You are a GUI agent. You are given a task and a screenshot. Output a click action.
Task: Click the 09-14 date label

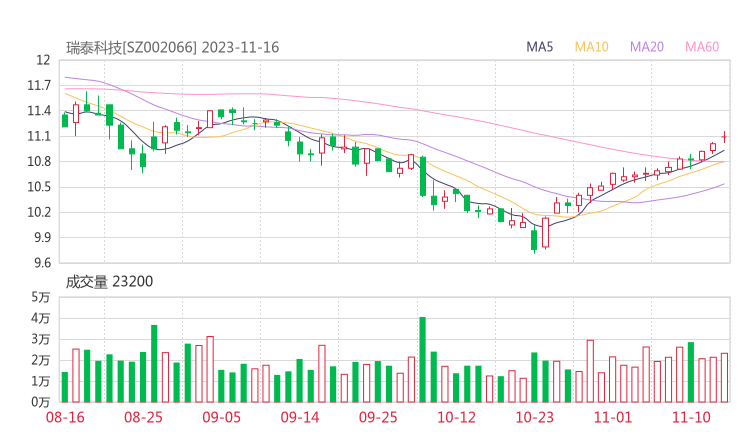[300, 417]
